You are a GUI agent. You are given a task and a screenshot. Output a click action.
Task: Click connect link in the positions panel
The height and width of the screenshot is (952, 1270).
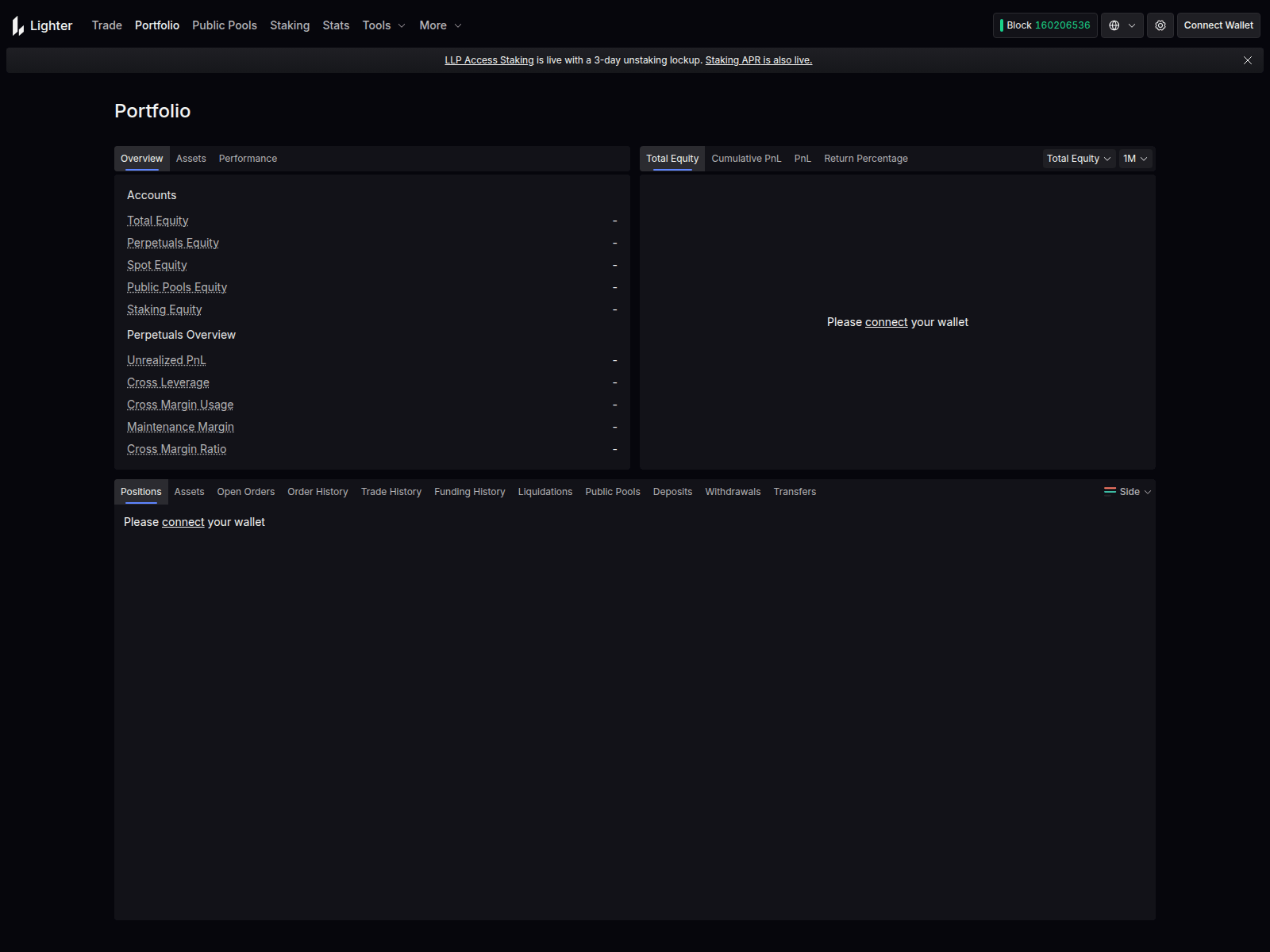[183, 522]
